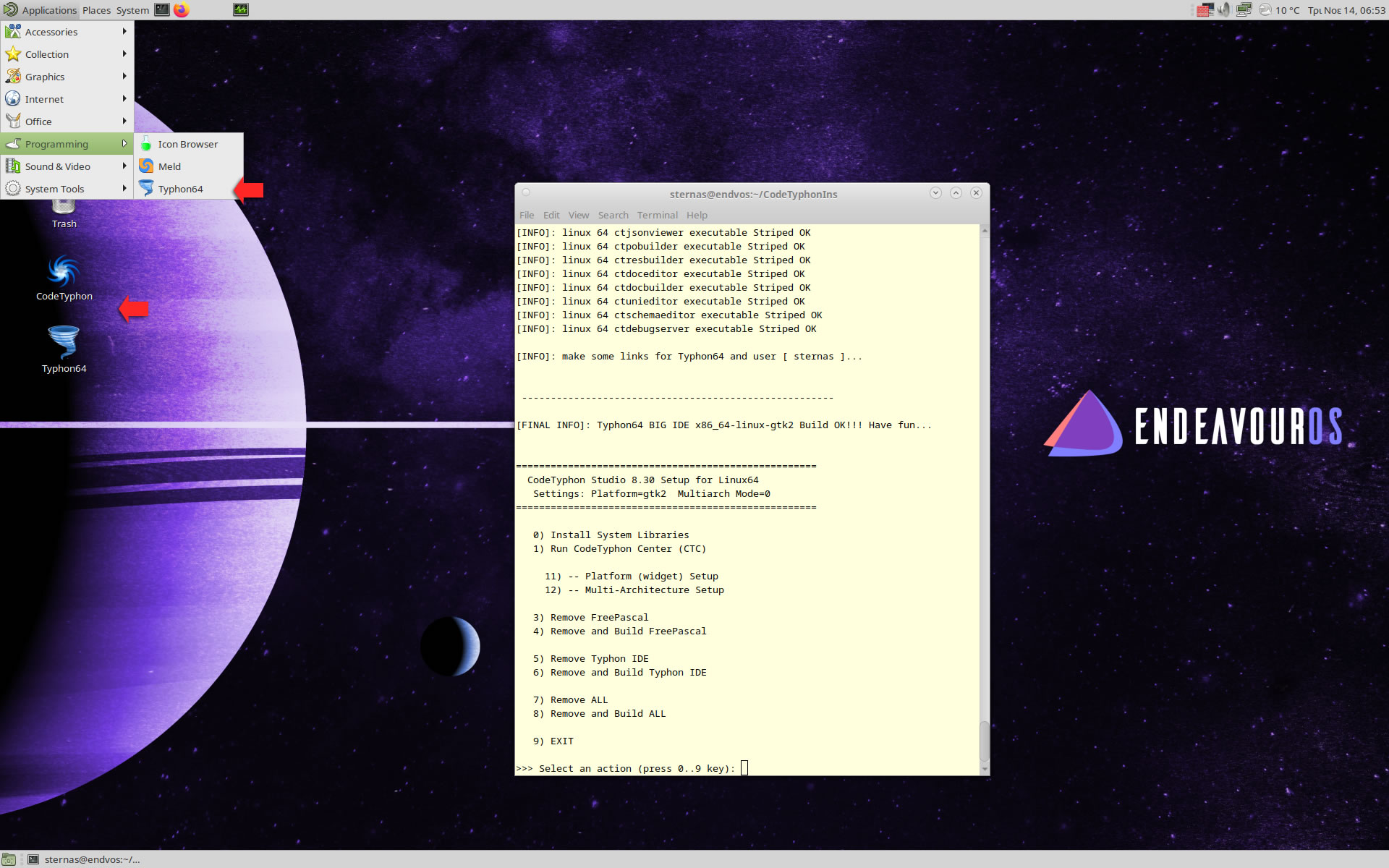Image resolution: width=1389 pixels, height=868 pixels.
Task: Click the terminal title bar text
Action: coord(753,194)
